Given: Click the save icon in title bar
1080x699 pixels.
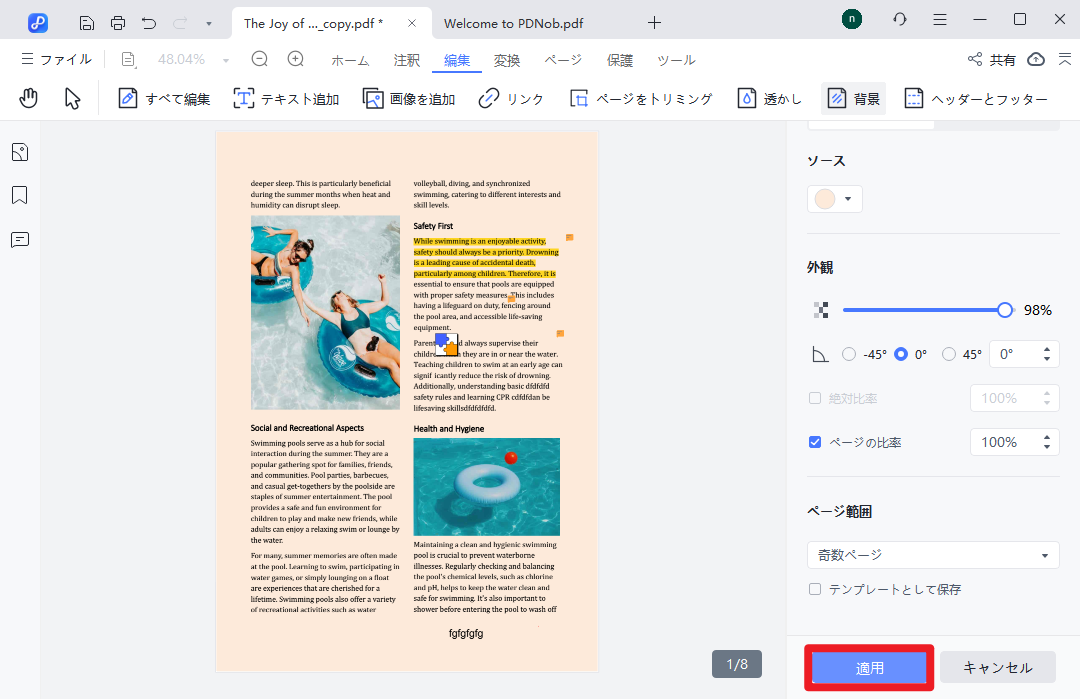Looking at the screenshot, I should (x=87, y=22).
